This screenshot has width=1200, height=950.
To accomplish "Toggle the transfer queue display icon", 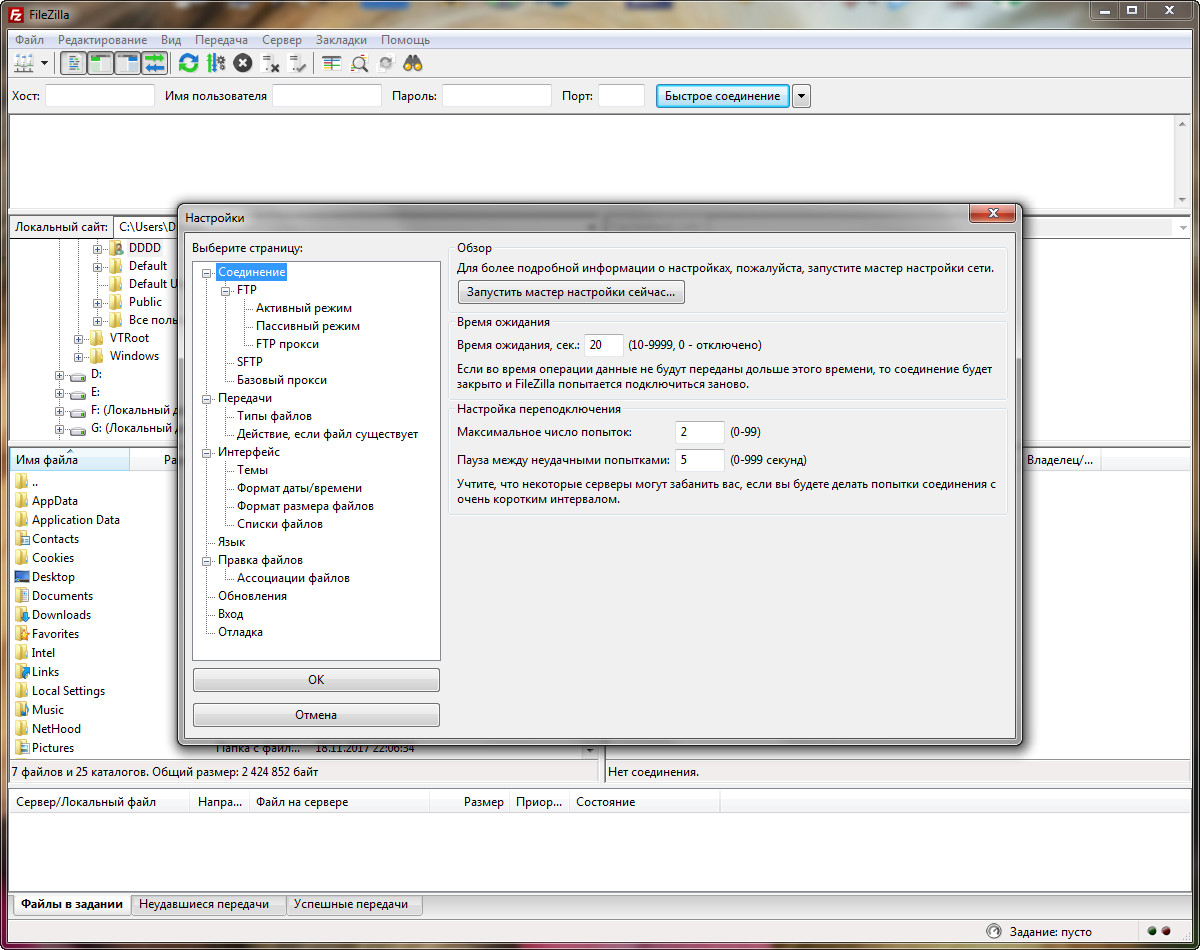I will tap(154, 63).
